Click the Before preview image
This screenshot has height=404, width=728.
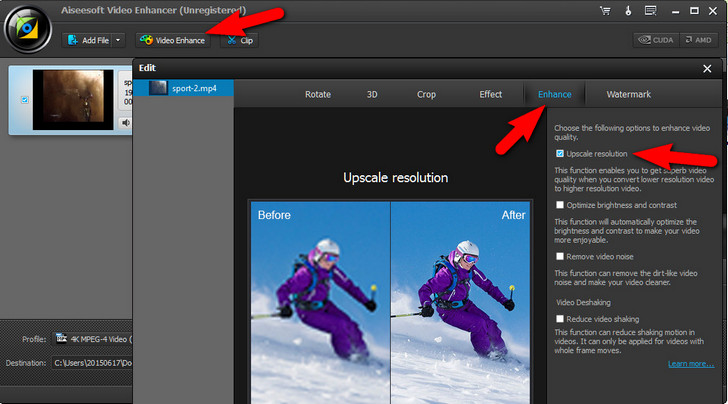click(320, 302)
